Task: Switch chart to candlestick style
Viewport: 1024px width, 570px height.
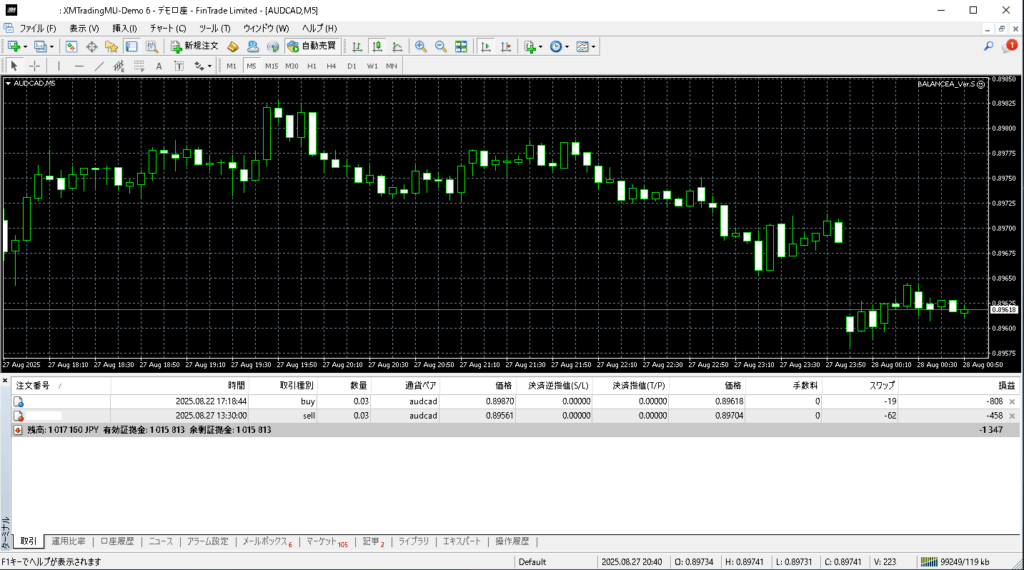Action: click(x=377, y=46)
